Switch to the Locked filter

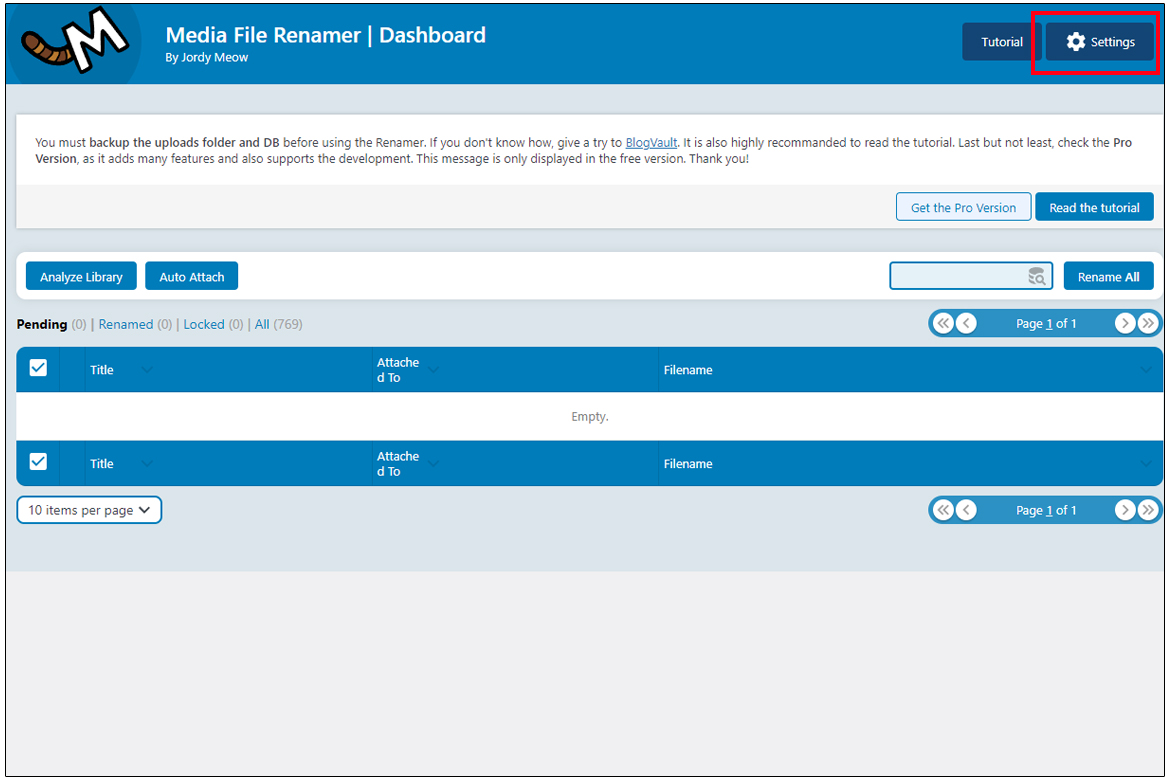point(204,324)
